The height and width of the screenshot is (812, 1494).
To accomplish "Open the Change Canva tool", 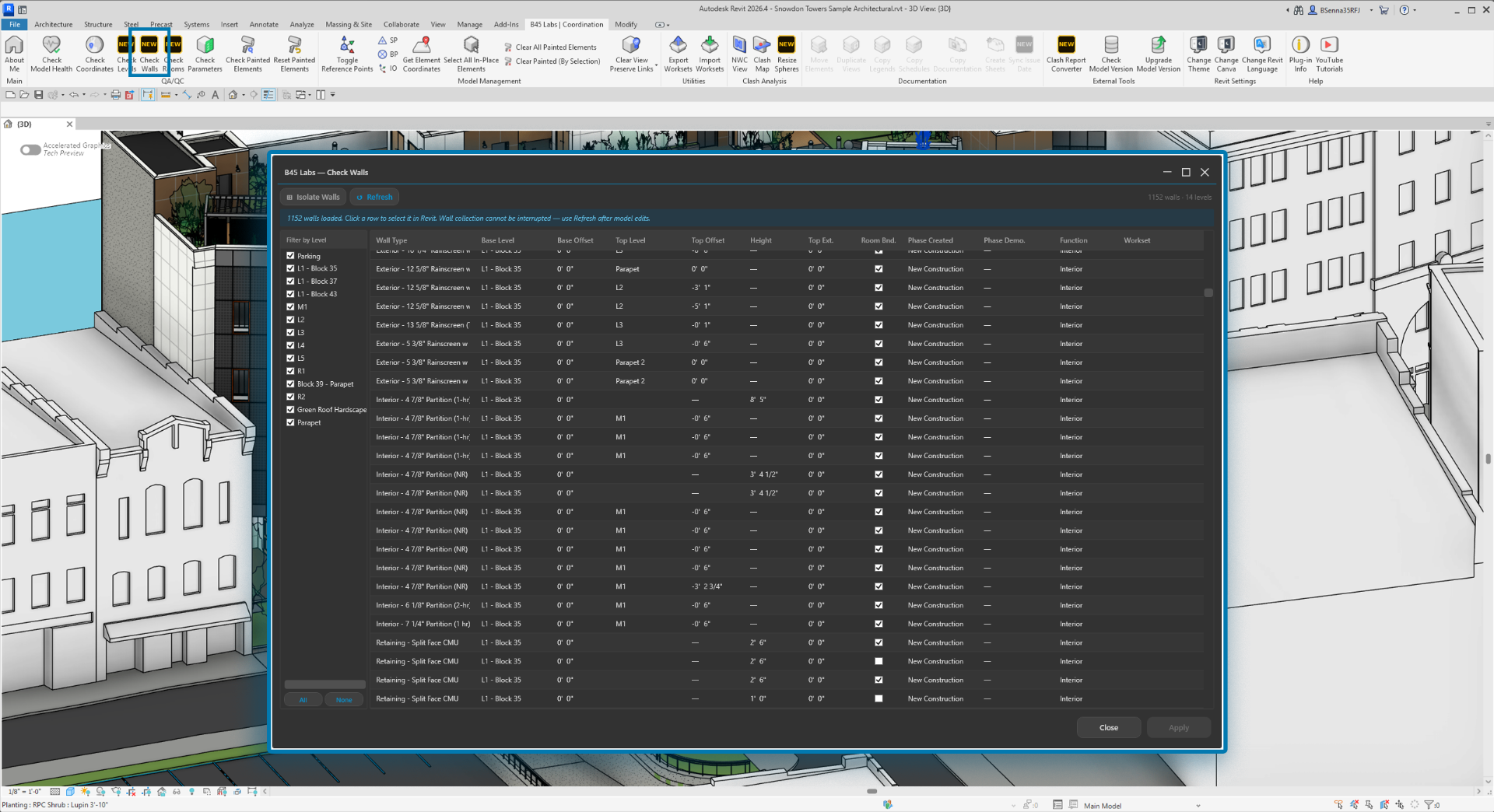I will 1226,54.
